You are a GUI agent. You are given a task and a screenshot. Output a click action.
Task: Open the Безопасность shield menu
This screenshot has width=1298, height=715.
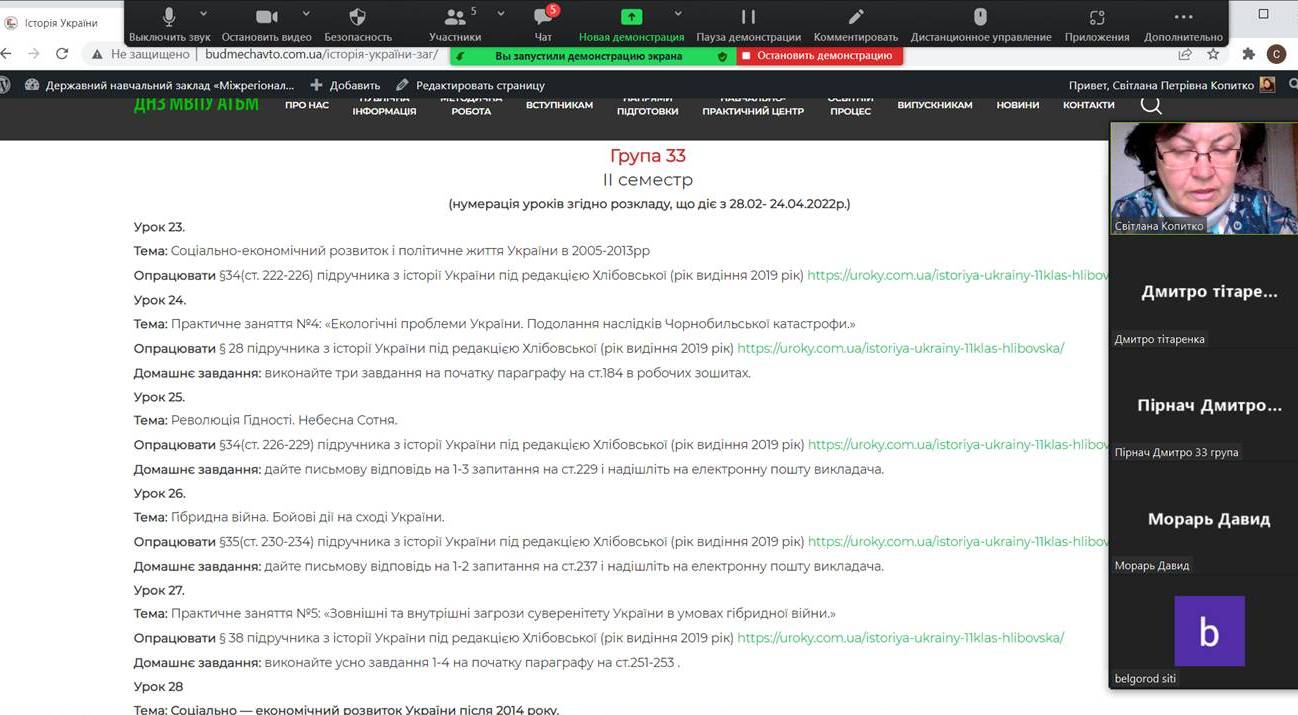pos(358,24)
